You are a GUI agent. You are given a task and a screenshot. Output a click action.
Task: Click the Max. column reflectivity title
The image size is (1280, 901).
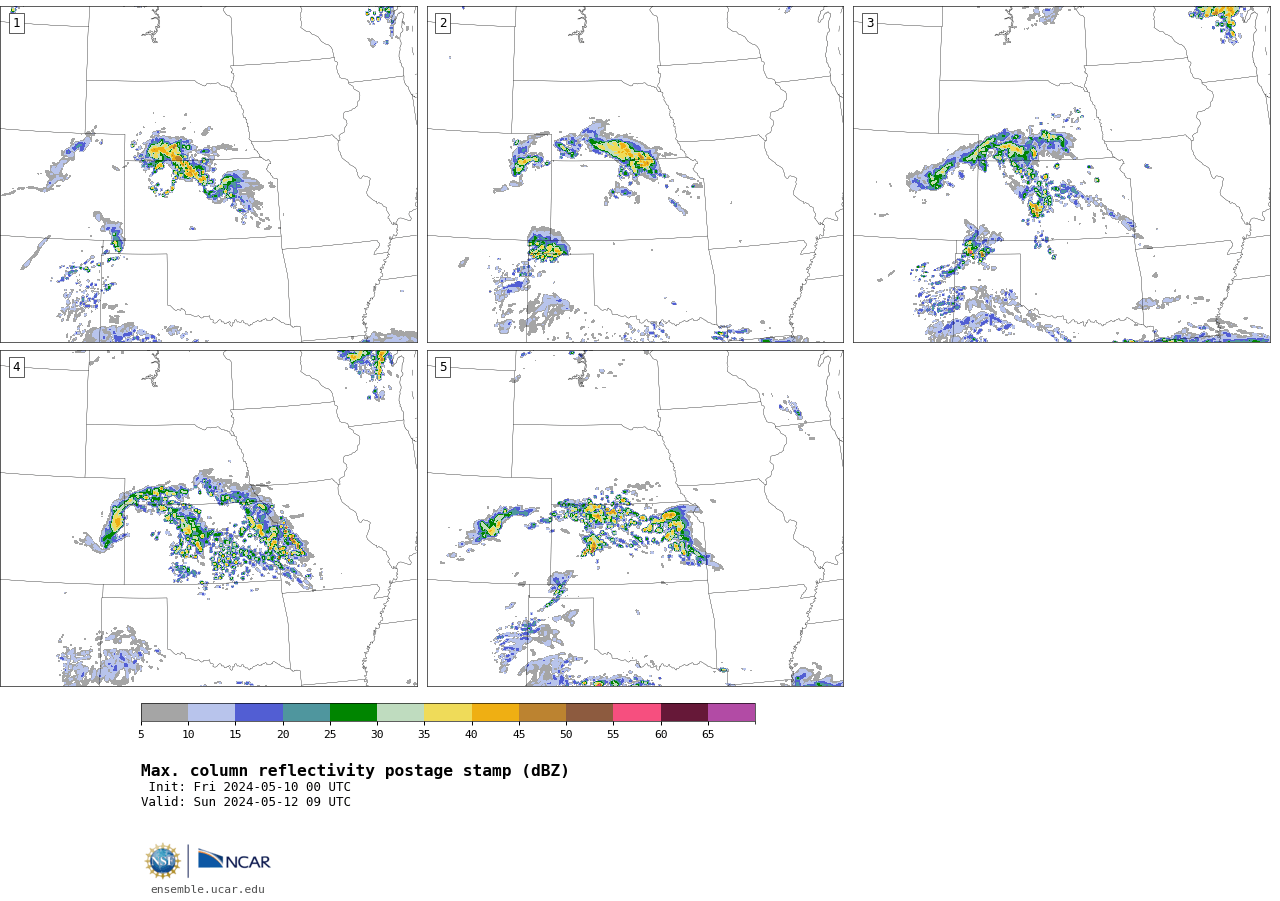tap(355, 771)
